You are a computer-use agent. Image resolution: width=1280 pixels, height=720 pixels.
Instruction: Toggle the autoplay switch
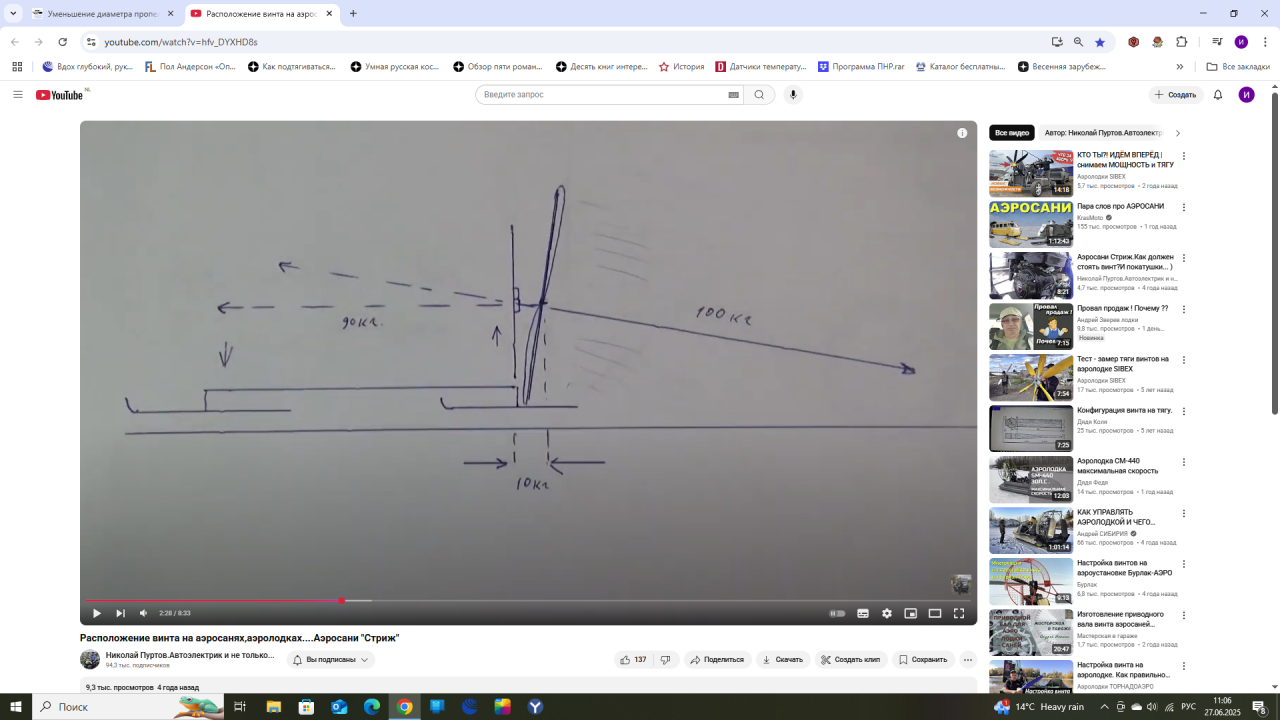pos(838,613)
